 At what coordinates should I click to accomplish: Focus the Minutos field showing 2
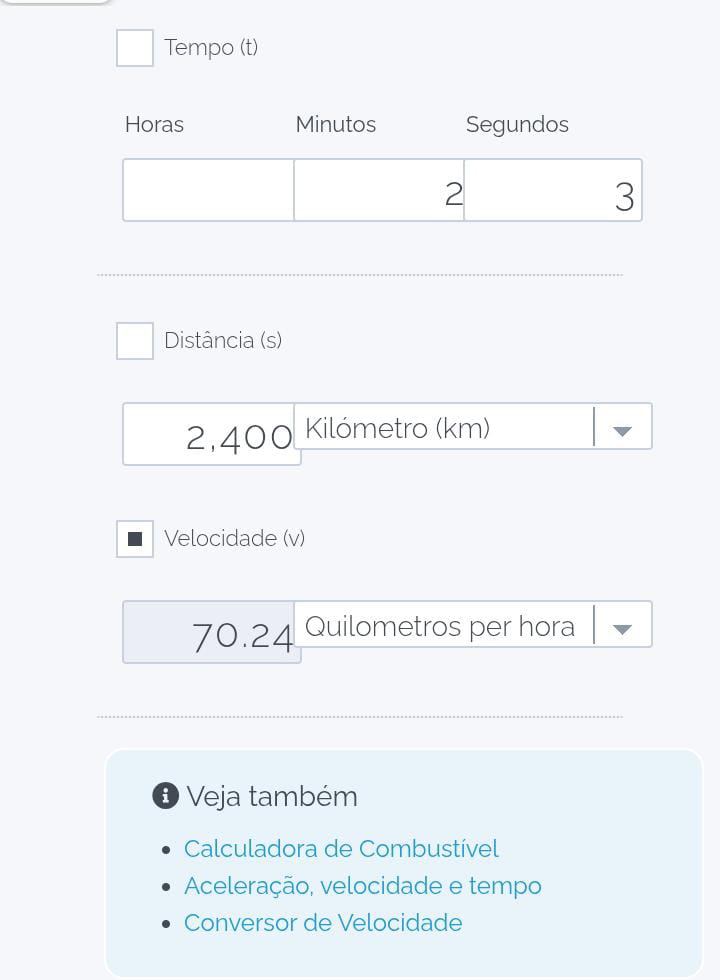click(x=379, y=190)
